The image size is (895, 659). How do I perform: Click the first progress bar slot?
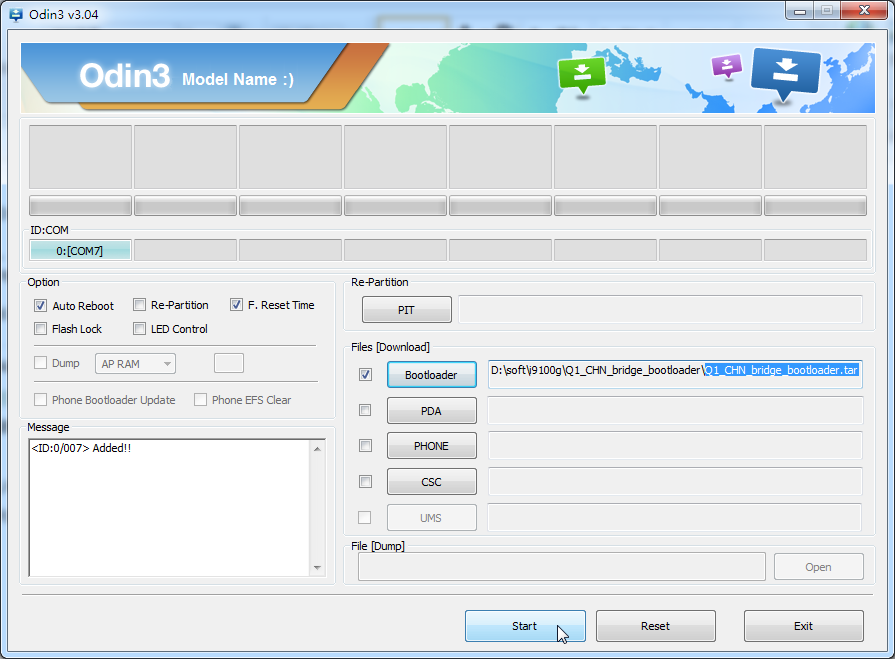(x=80, y=205)
